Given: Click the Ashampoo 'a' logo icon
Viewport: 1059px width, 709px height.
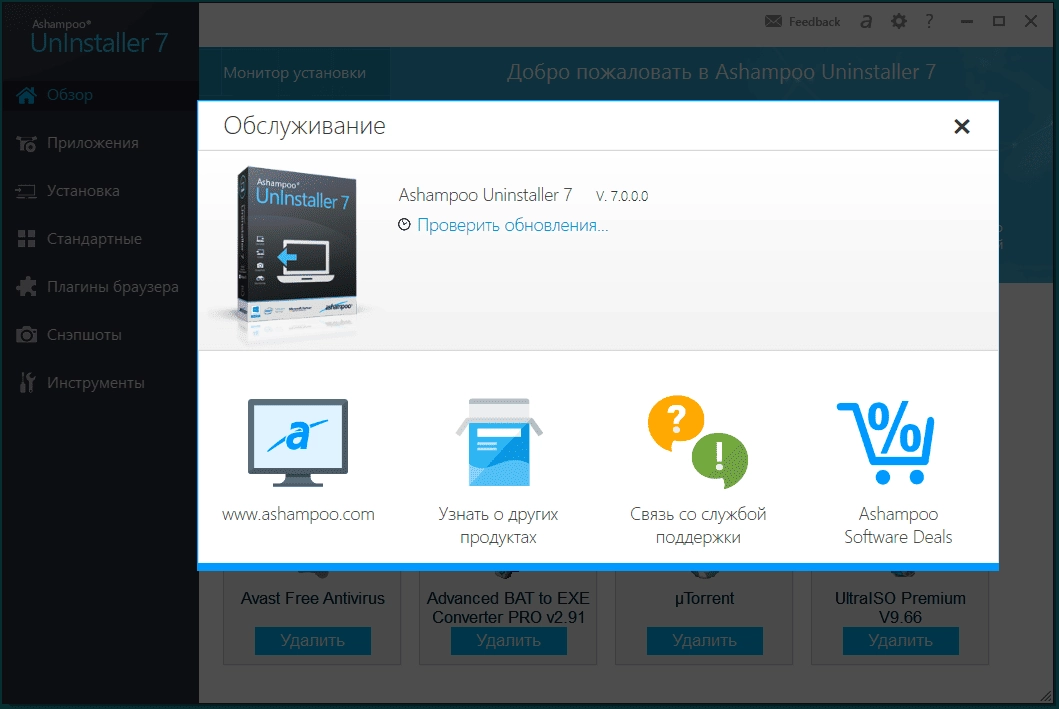Looking at the screenshot, I should click(866, 22).
